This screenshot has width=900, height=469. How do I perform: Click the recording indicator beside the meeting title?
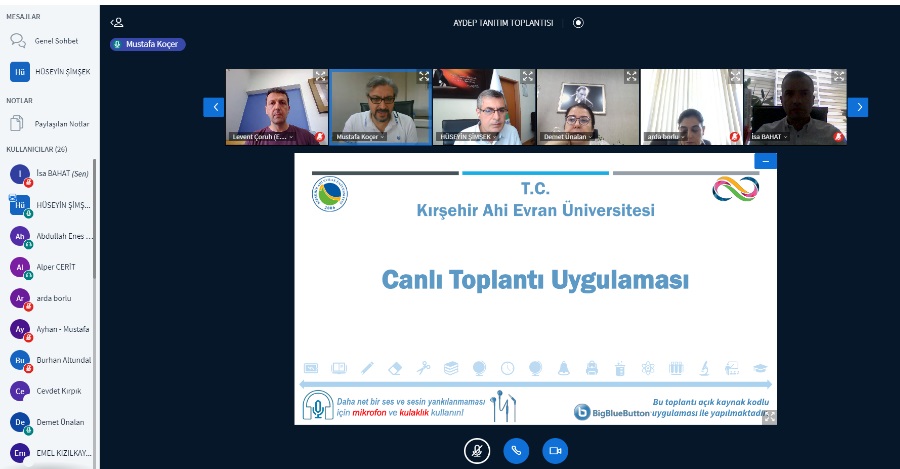[578, 23]
